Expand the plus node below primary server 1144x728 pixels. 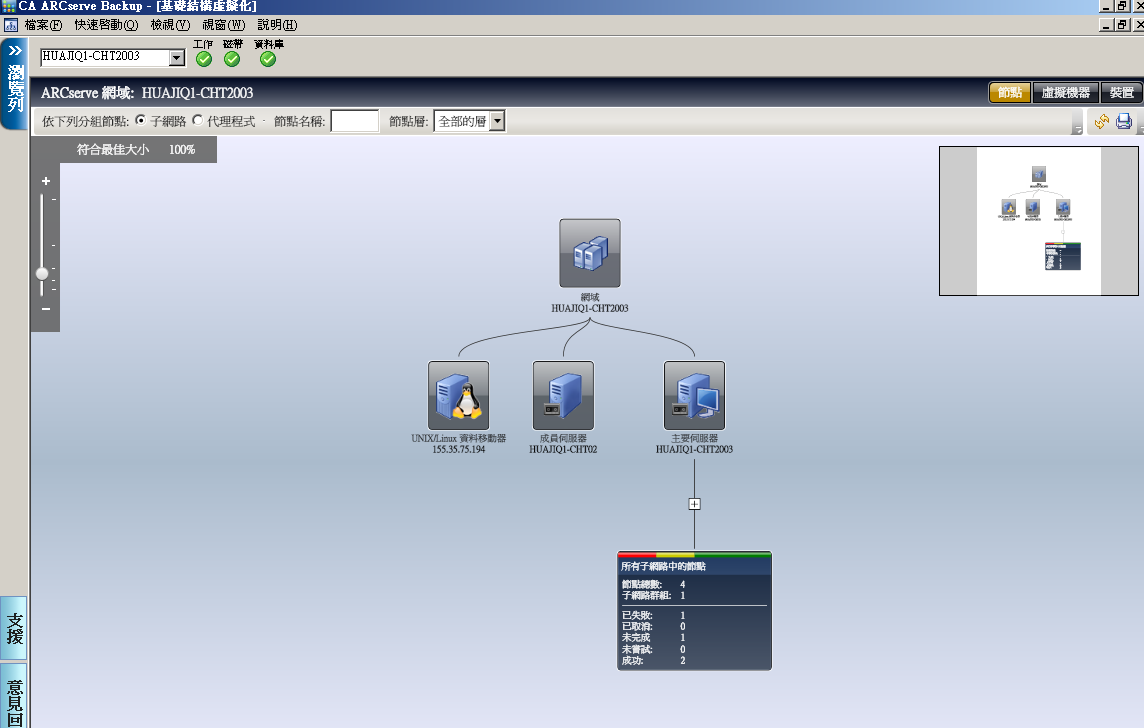tap(695, 504)
